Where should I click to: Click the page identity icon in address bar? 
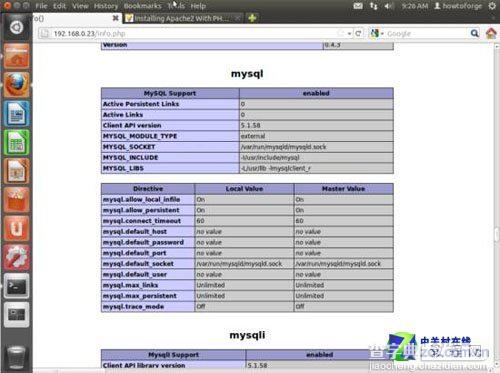click(44, 33)
